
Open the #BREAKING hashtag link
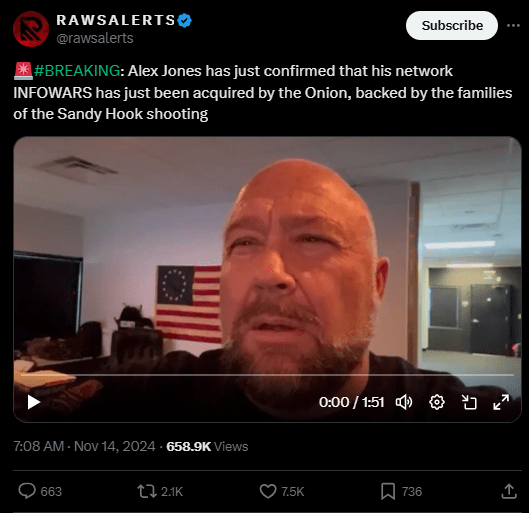click(77, 71)
